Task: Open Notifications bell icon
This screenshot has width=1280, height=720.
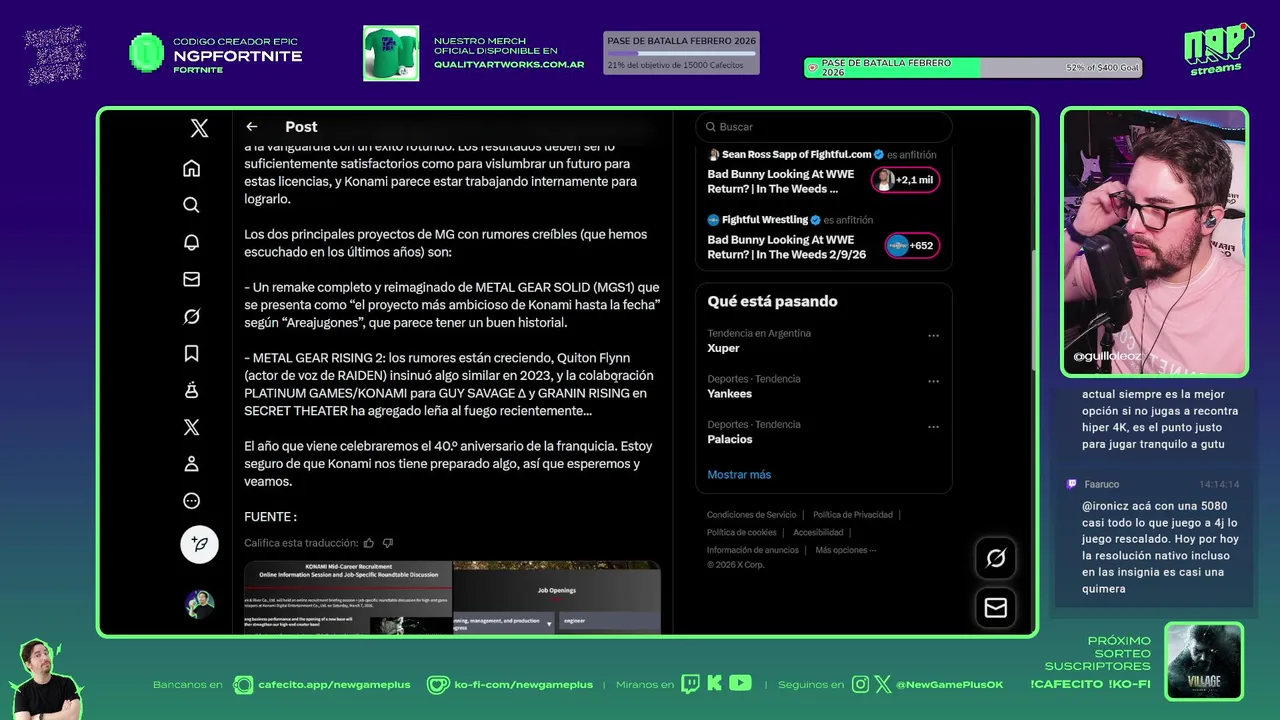Action: pos(191,242)
